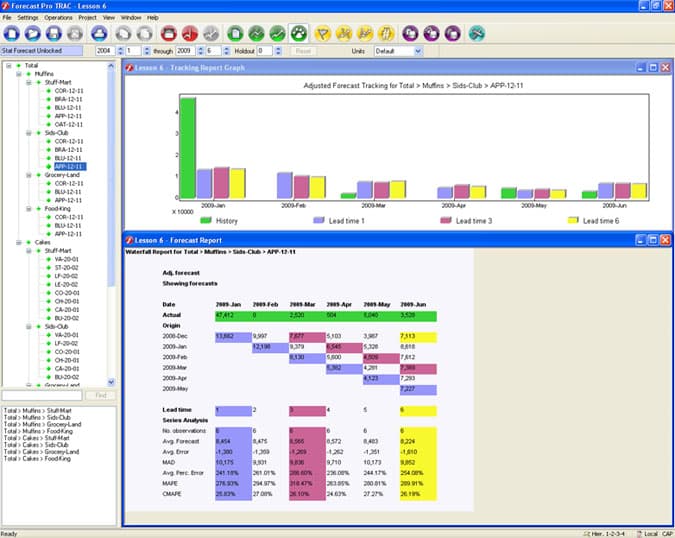The width and height of the screenshot is (675, 538).
Task: Collapse Sids-Club under Muffins
Action: click(28, 133)
